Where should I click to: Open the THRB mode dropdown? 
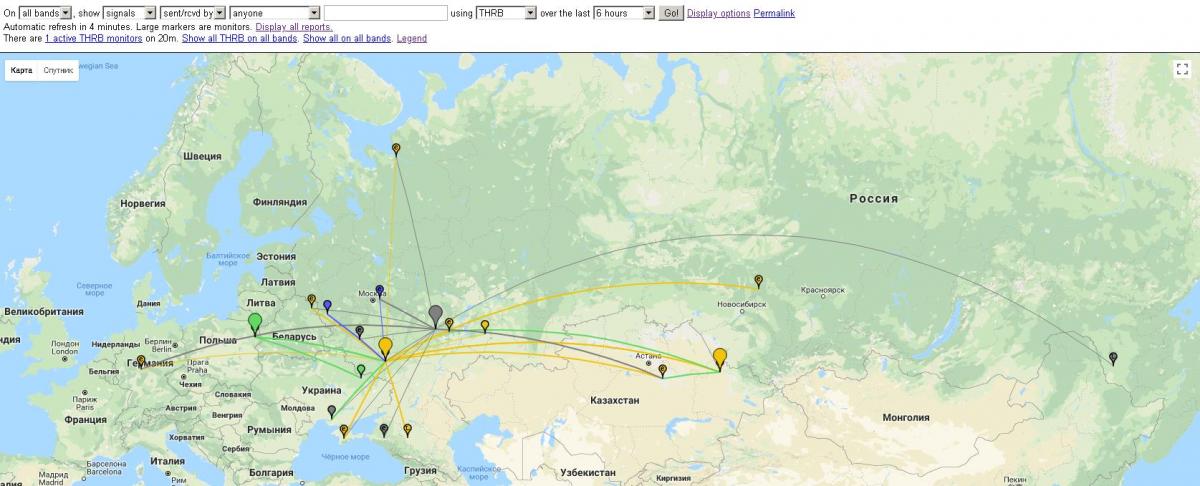505,13
